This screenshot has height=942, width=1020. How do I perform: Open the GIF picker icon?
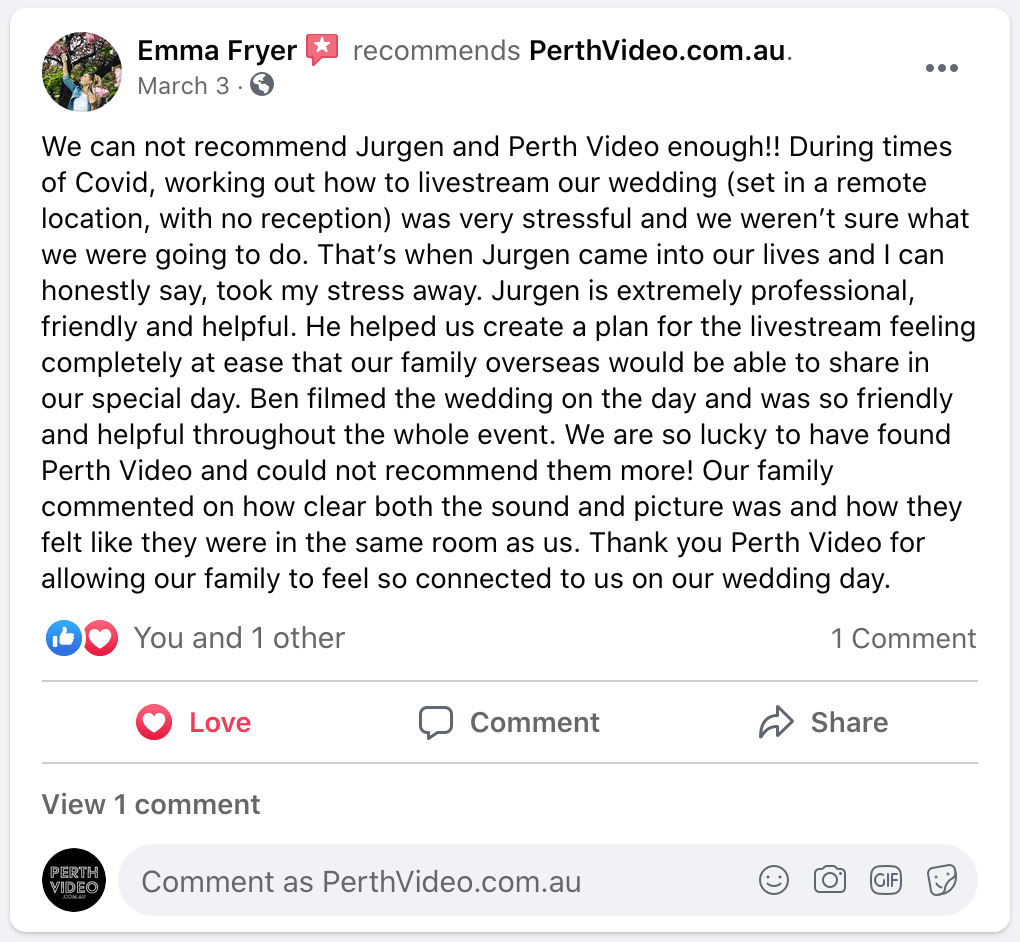(886, 880)
